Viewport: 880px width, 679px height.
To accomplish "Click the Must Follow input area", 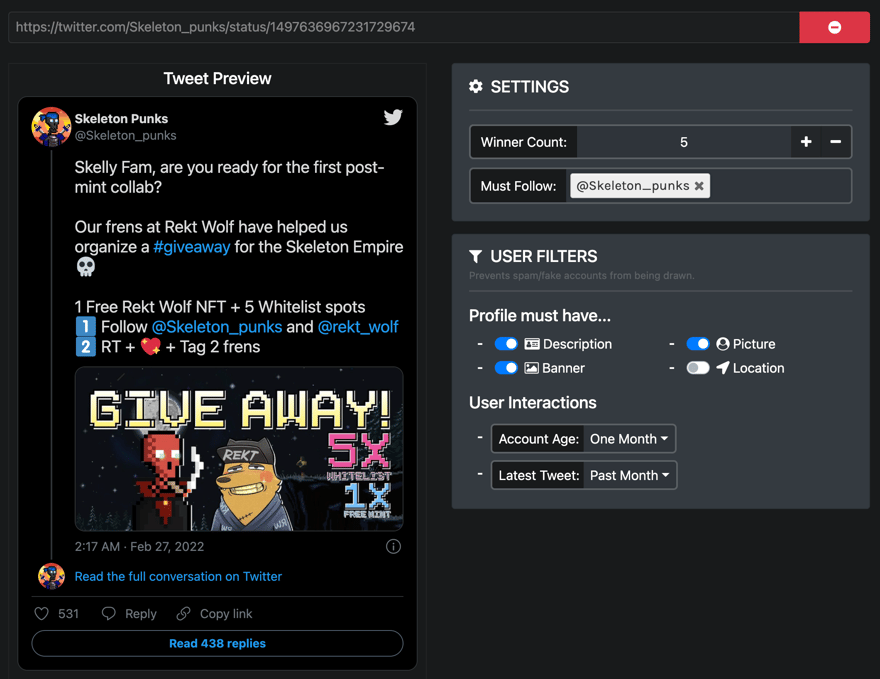I will [780, 186].
